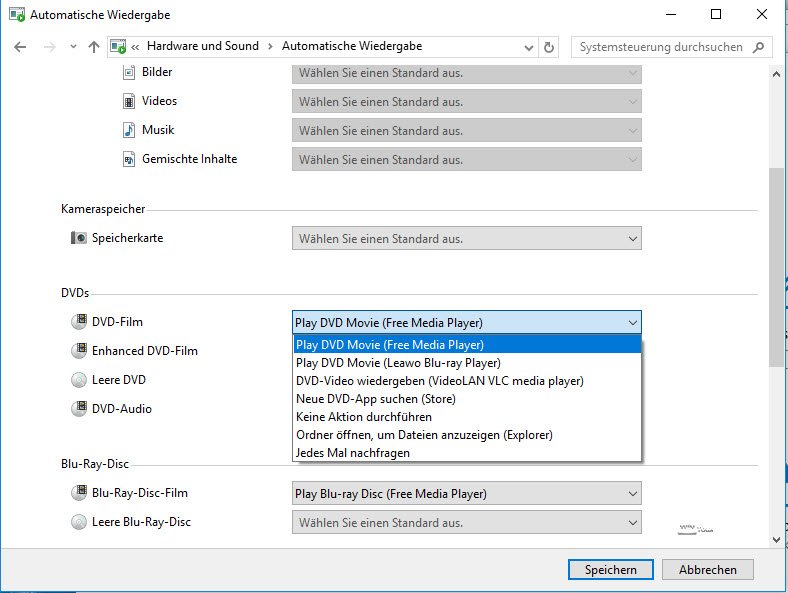Select Keine Aktion durchführen option
Screen dimensions: 788x593
pos(364,417)
